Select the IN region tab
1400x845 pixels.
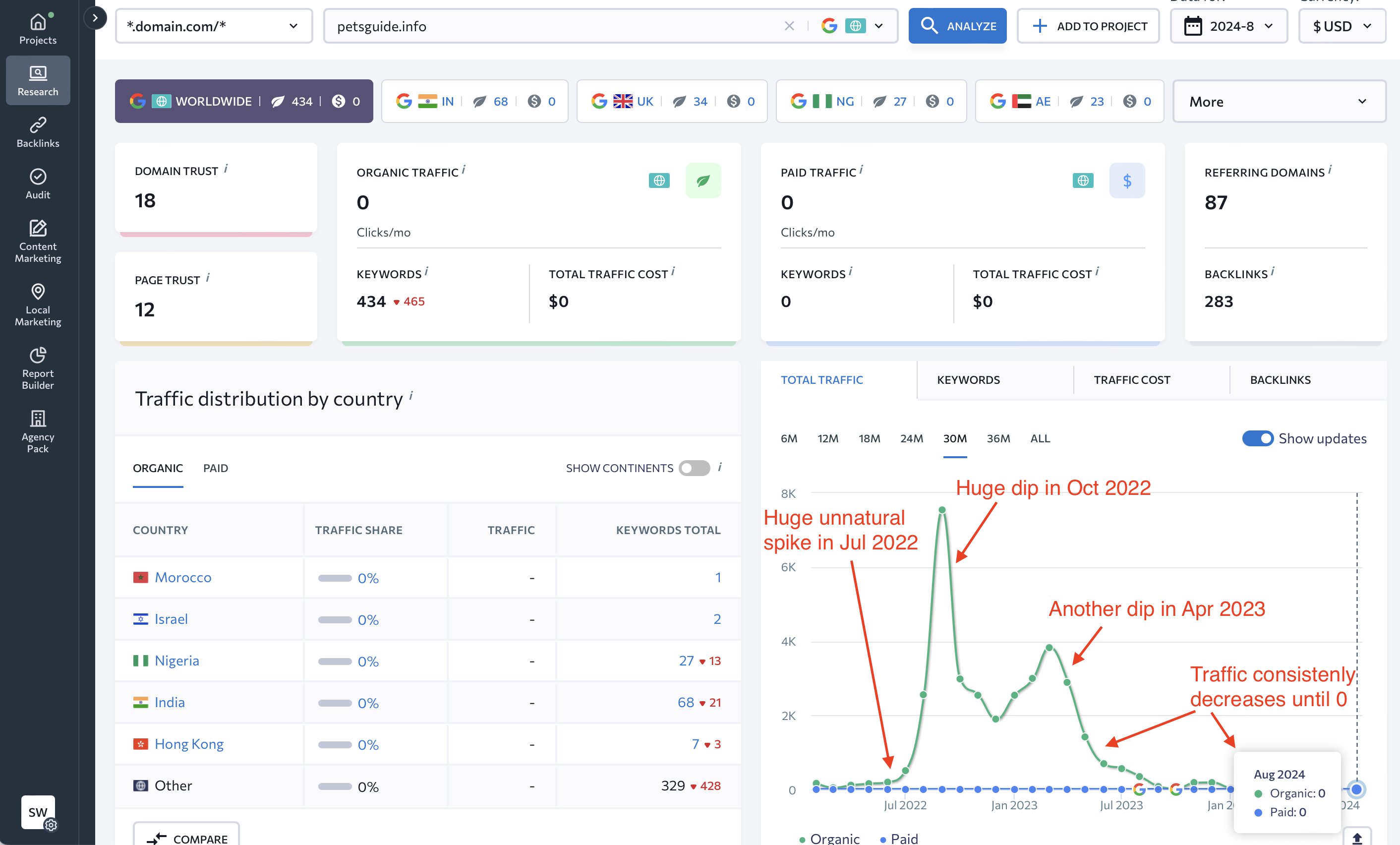474,101
